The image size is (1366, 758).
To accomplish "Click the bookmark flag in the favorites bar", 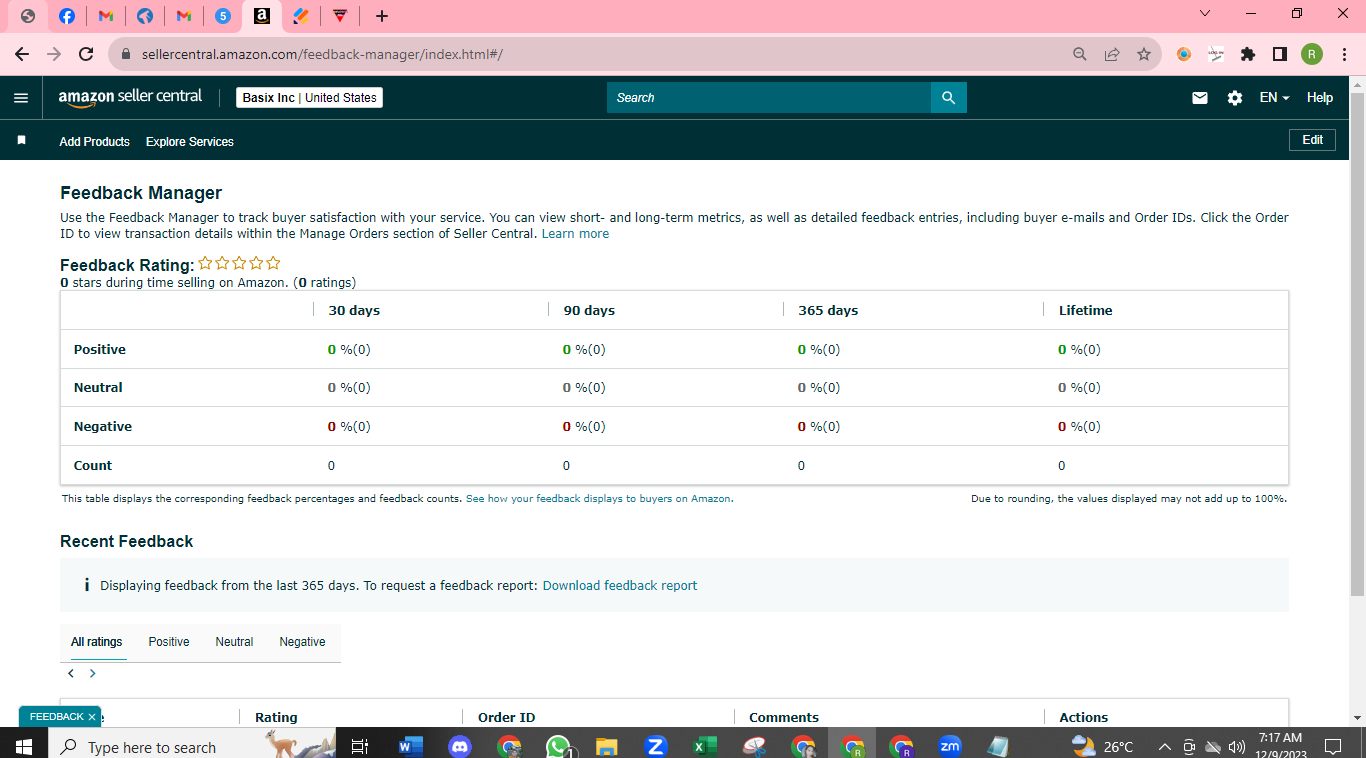I will point(21,141).
